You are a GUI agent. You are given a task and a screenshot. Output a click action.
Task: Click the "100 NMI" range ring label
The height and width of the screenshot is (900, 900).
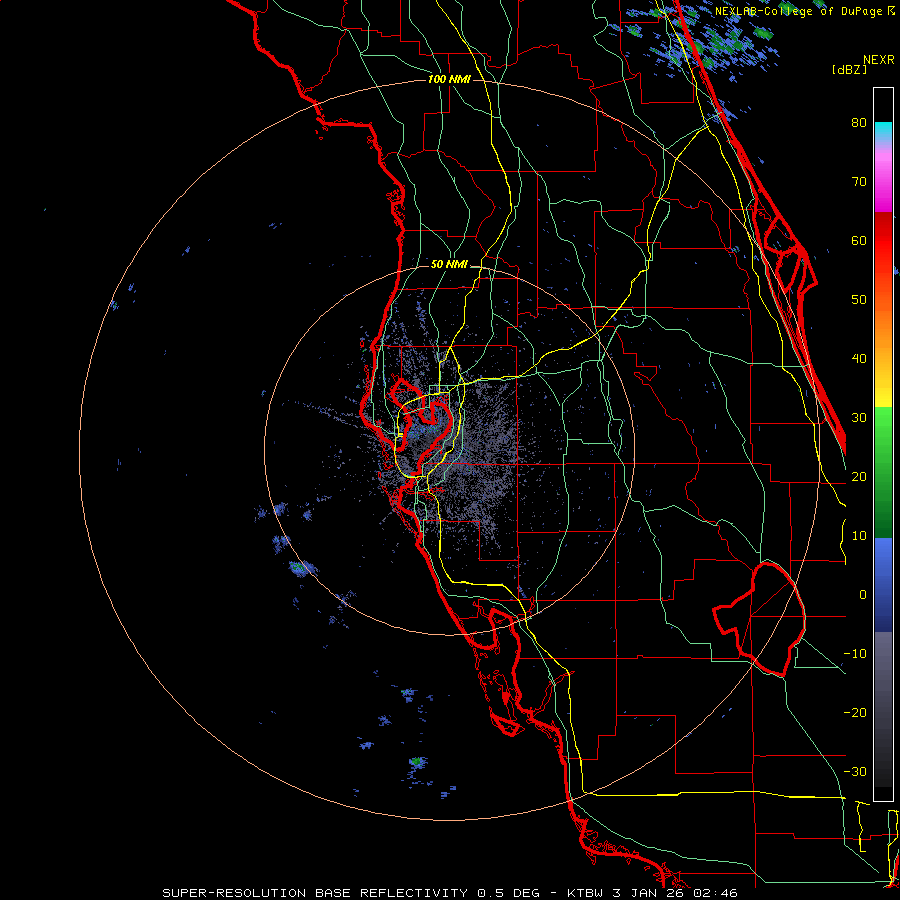tap(449, 79)
